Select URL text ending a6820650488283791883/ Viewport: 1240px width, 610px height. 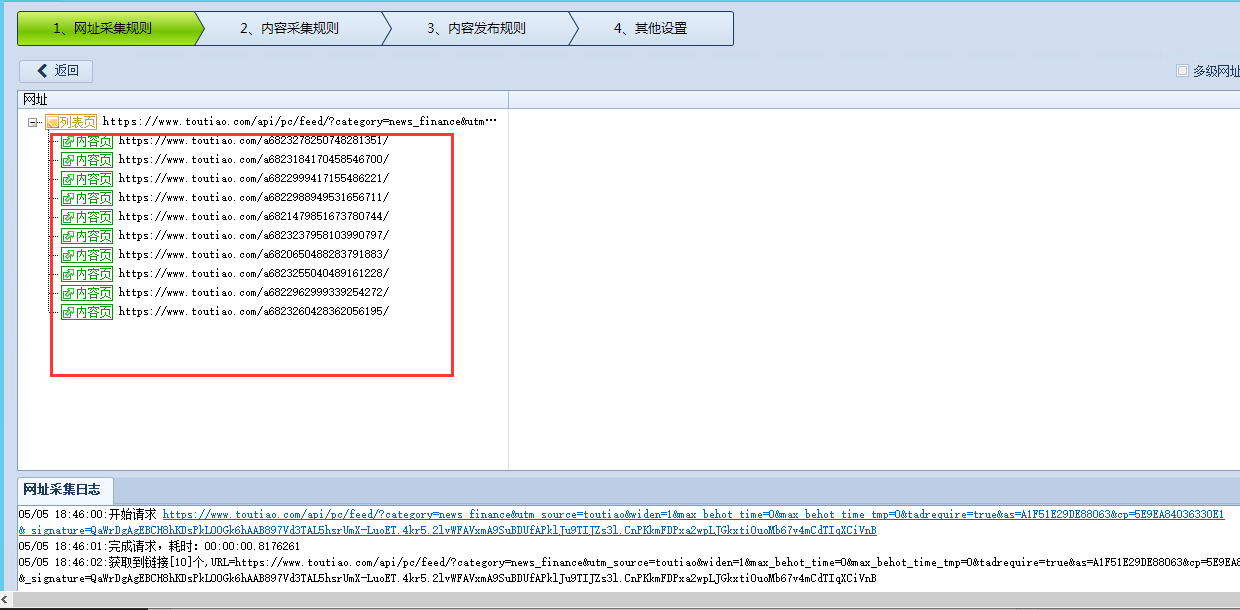pos(254,255)
